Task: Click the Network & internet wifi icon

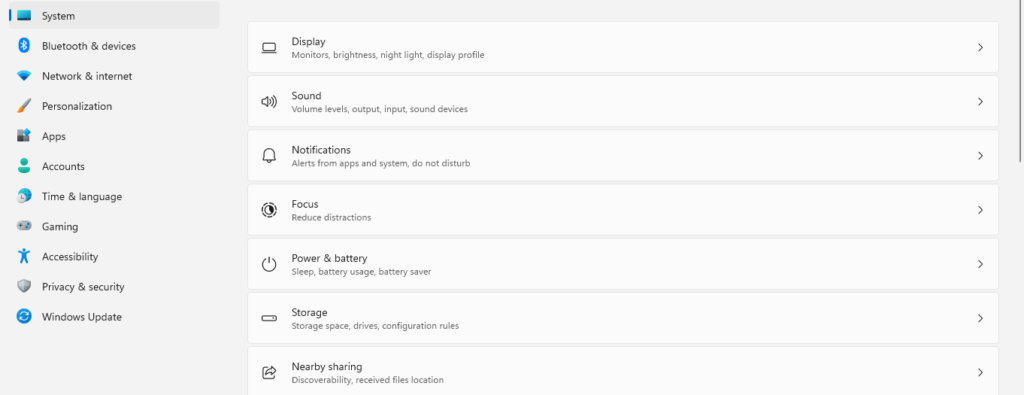Action: point(24,76)
